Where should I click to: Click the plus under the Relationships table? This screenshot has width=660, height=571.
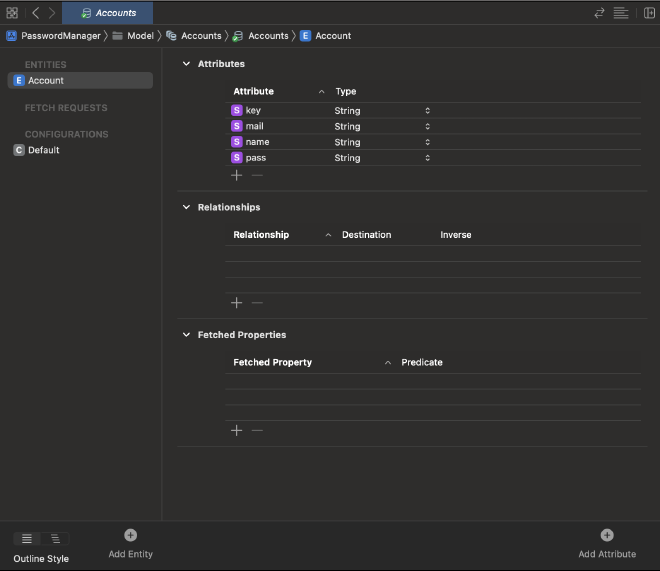(237, 303)
